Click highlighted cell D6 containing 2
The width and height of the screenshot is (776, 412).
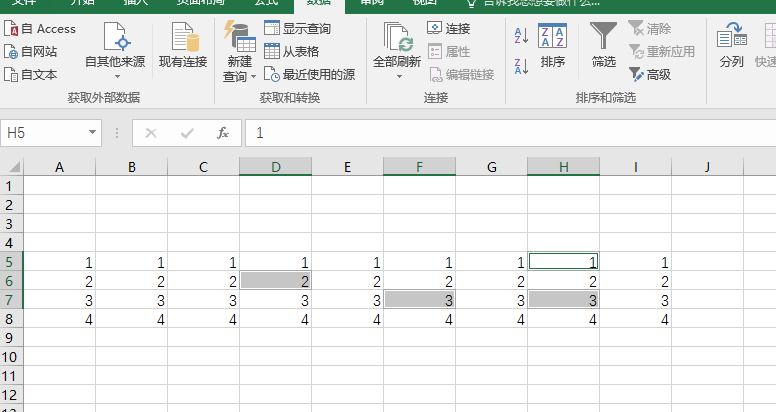tap(276, 281)
